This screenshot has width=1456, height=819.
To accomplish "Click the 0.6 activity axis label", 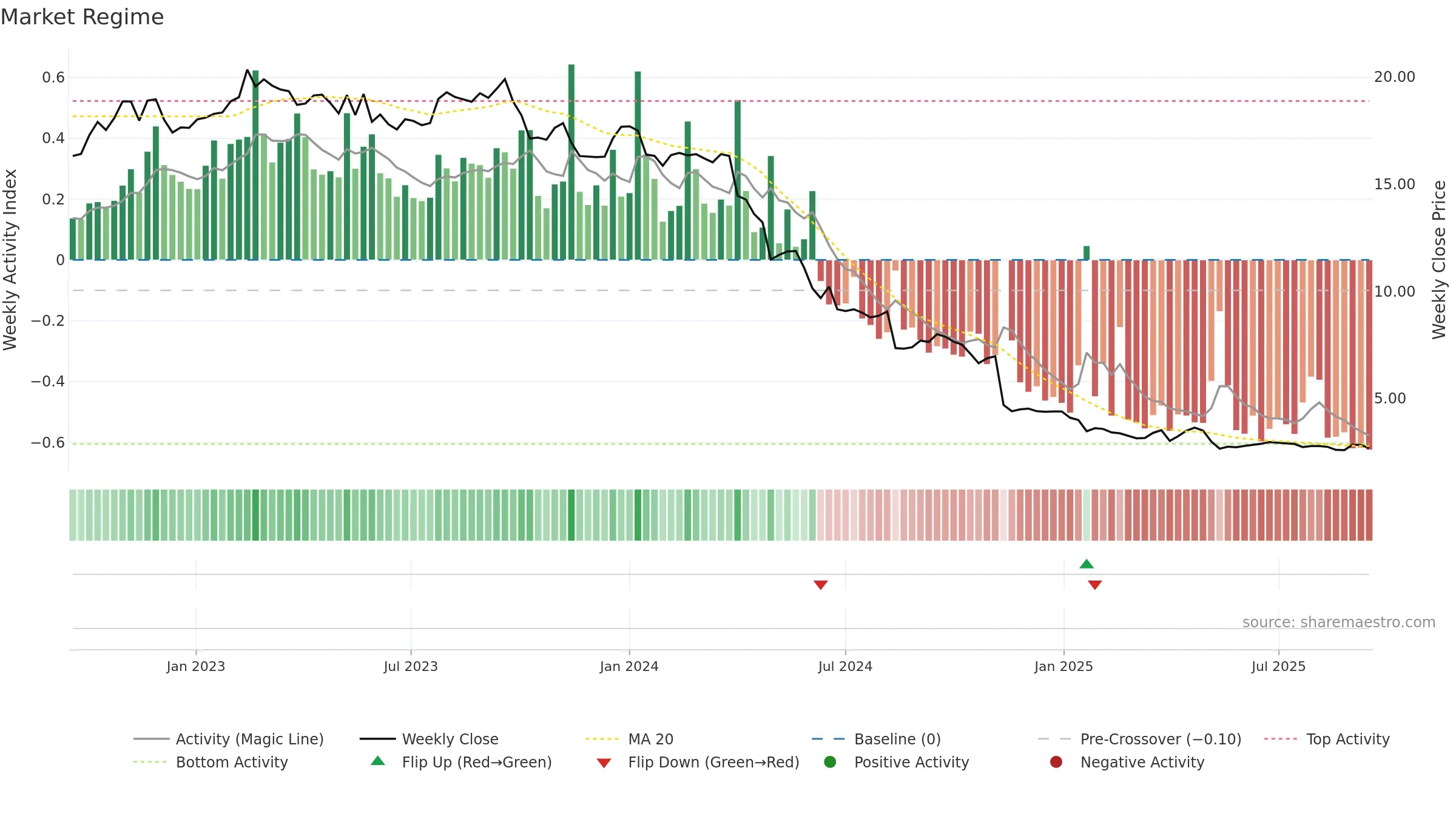I will [x=53, y=78].
